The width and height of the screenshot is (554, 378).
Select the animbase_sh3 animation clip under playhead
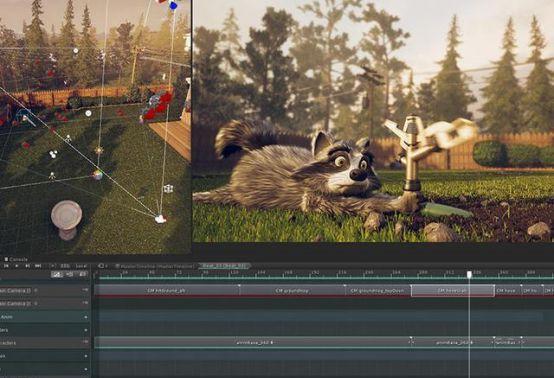tap(453, 342)
